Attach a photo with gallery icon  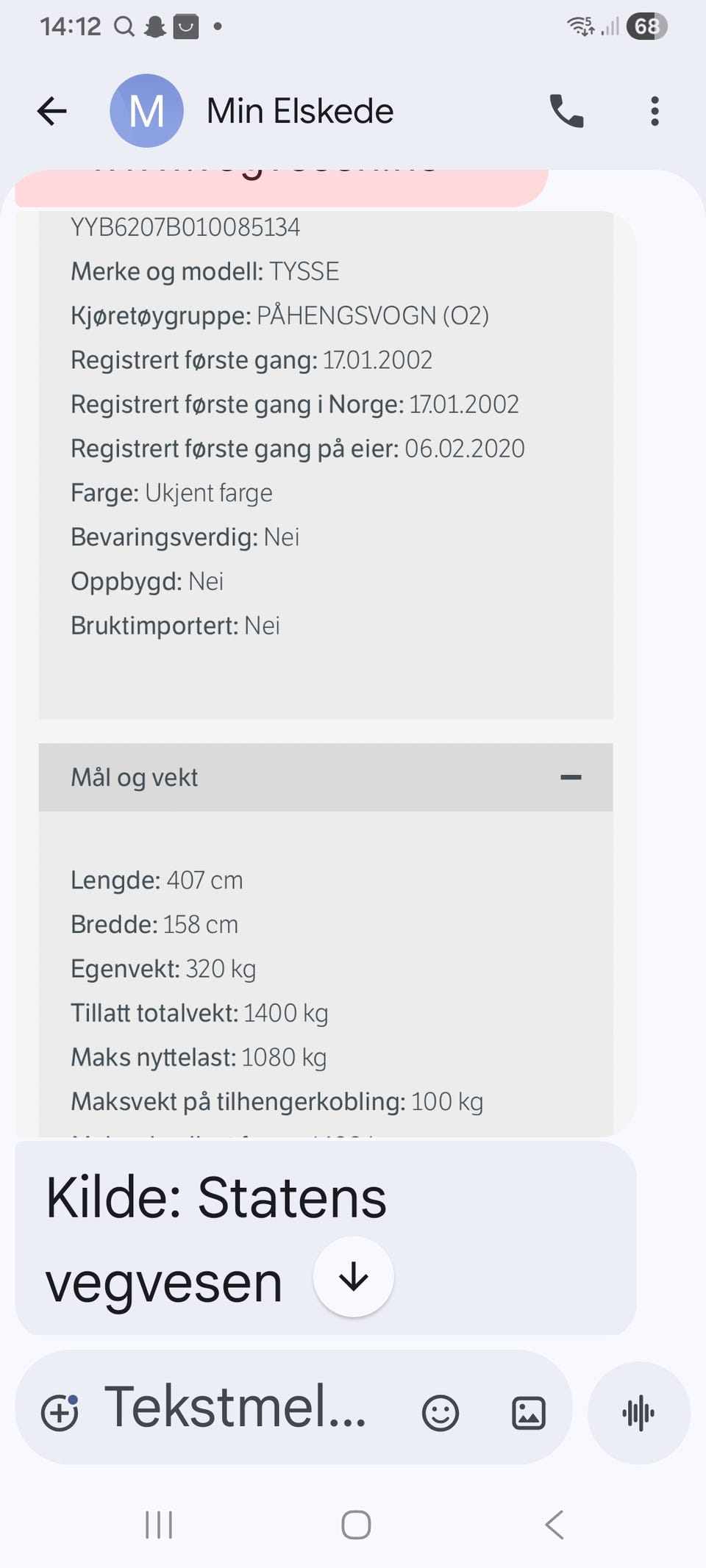click(528, 1412)
